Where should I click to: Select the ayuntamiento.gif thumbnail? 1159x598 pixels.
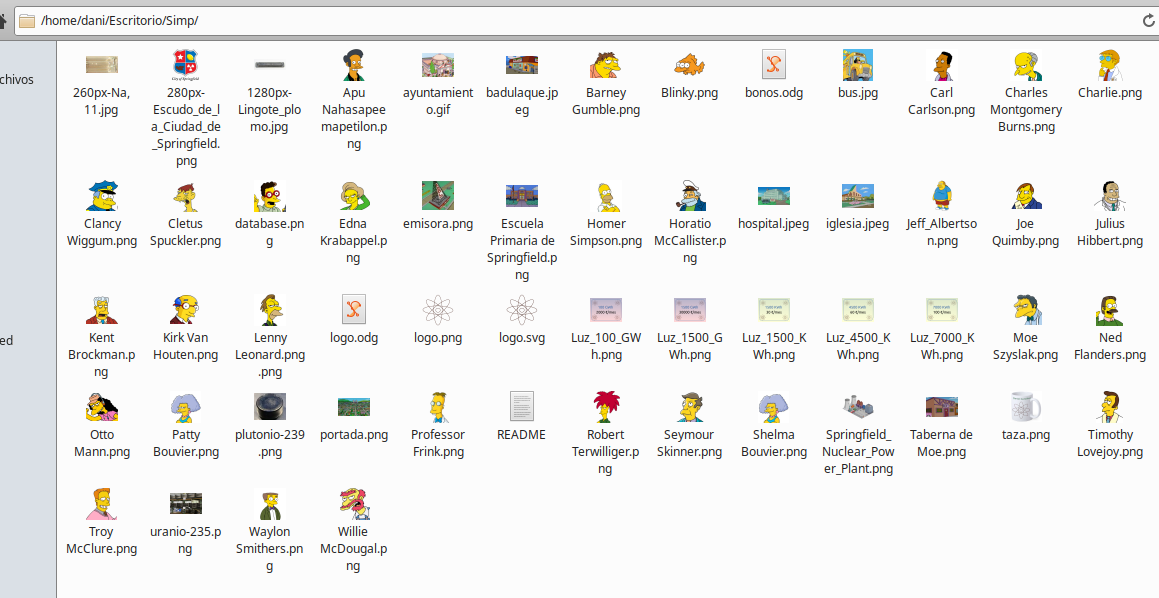pos(438,65)
